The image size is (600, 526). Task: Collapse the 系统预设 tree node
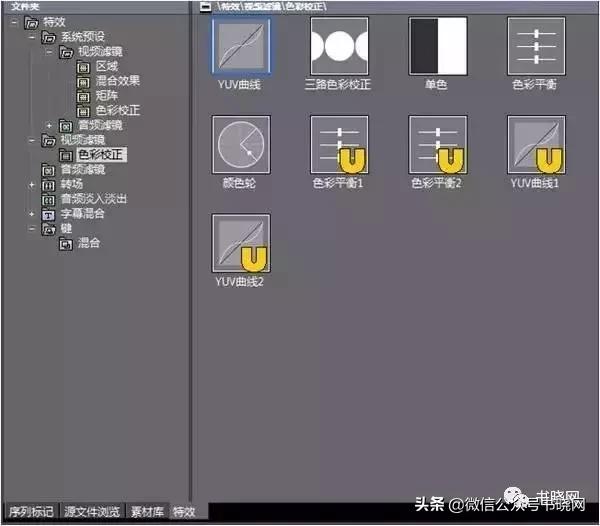point(32,37)
